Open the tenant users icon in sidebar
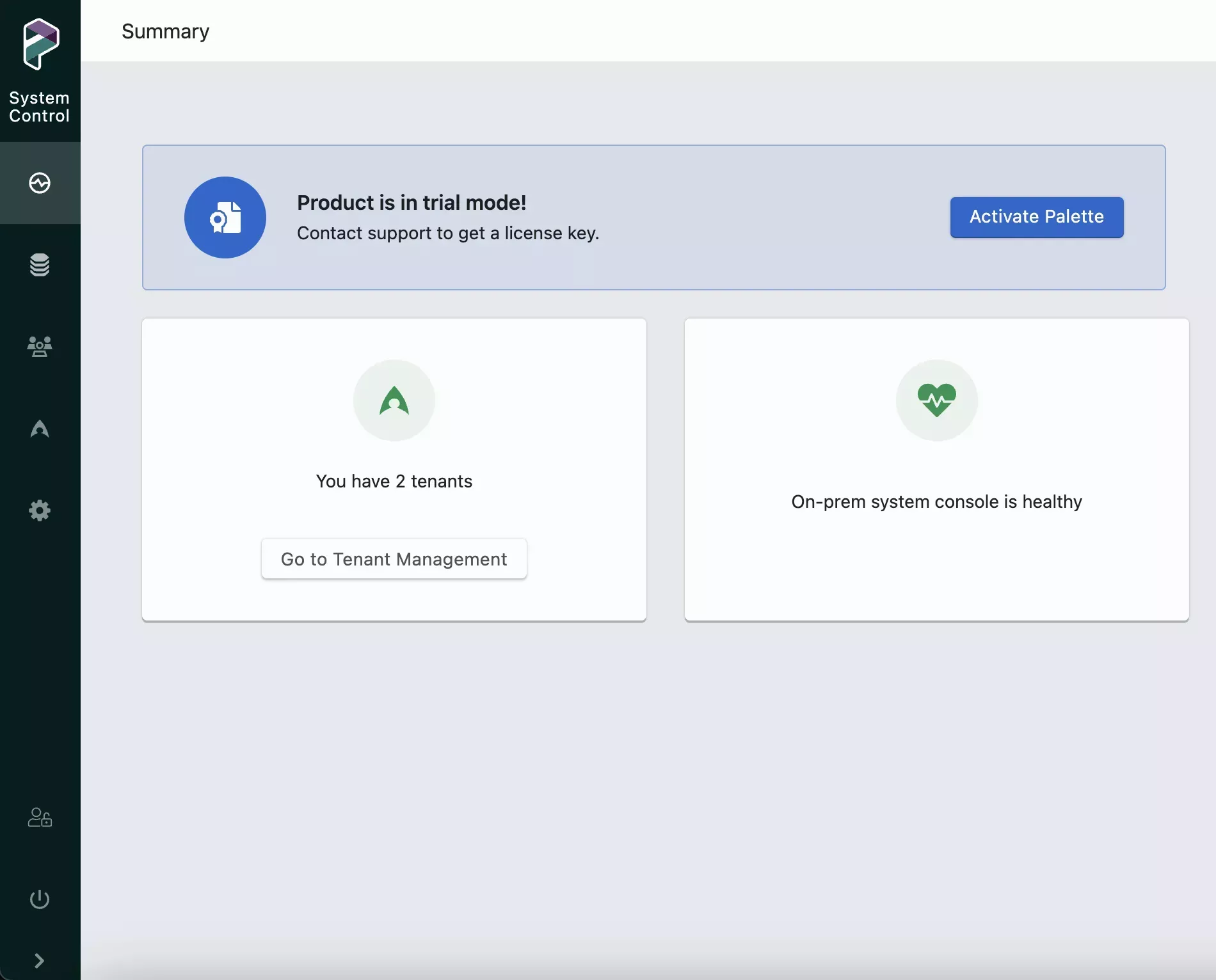Screen dimensions: 1216x980 click(39, 347)
